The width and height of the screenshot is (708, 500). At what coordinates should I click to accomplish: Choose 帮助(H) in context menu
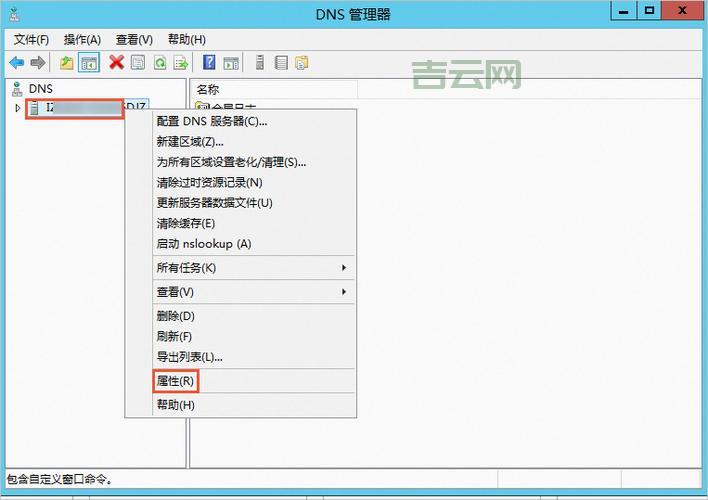pyautogui.click(x=254, y=405)
